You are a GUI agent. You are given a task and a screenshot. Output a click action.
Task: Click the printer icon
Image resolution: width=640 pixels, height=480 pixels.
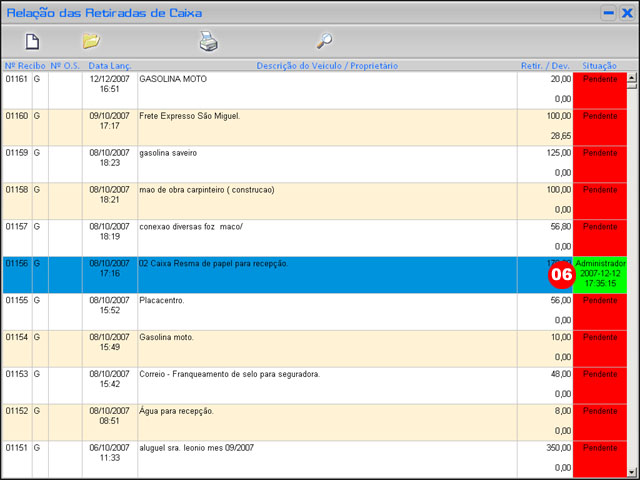(x=208, y=42)
